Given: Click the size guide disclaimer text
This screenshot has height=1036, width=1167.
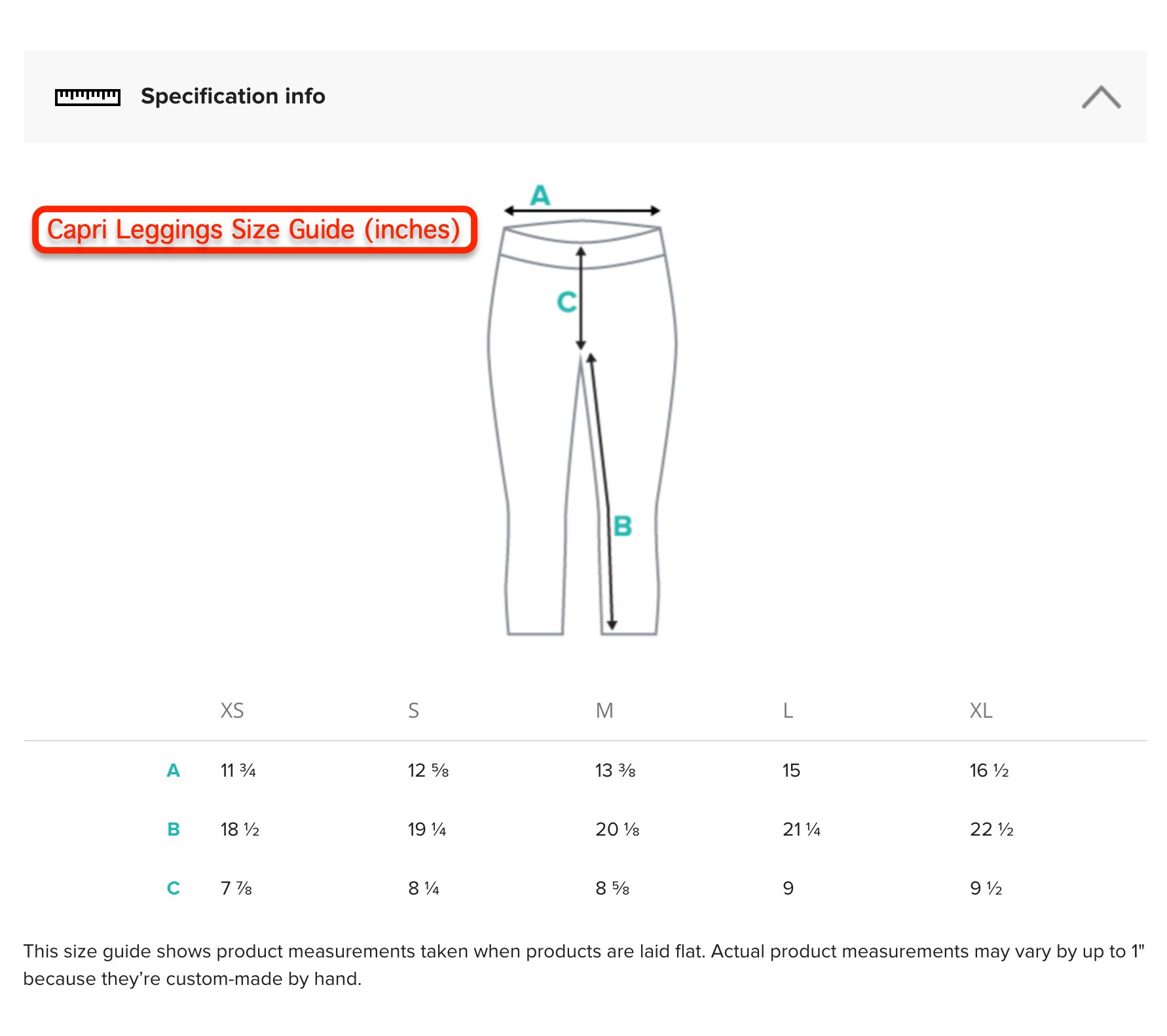Looking at the screenshot, I should (583, 965).
